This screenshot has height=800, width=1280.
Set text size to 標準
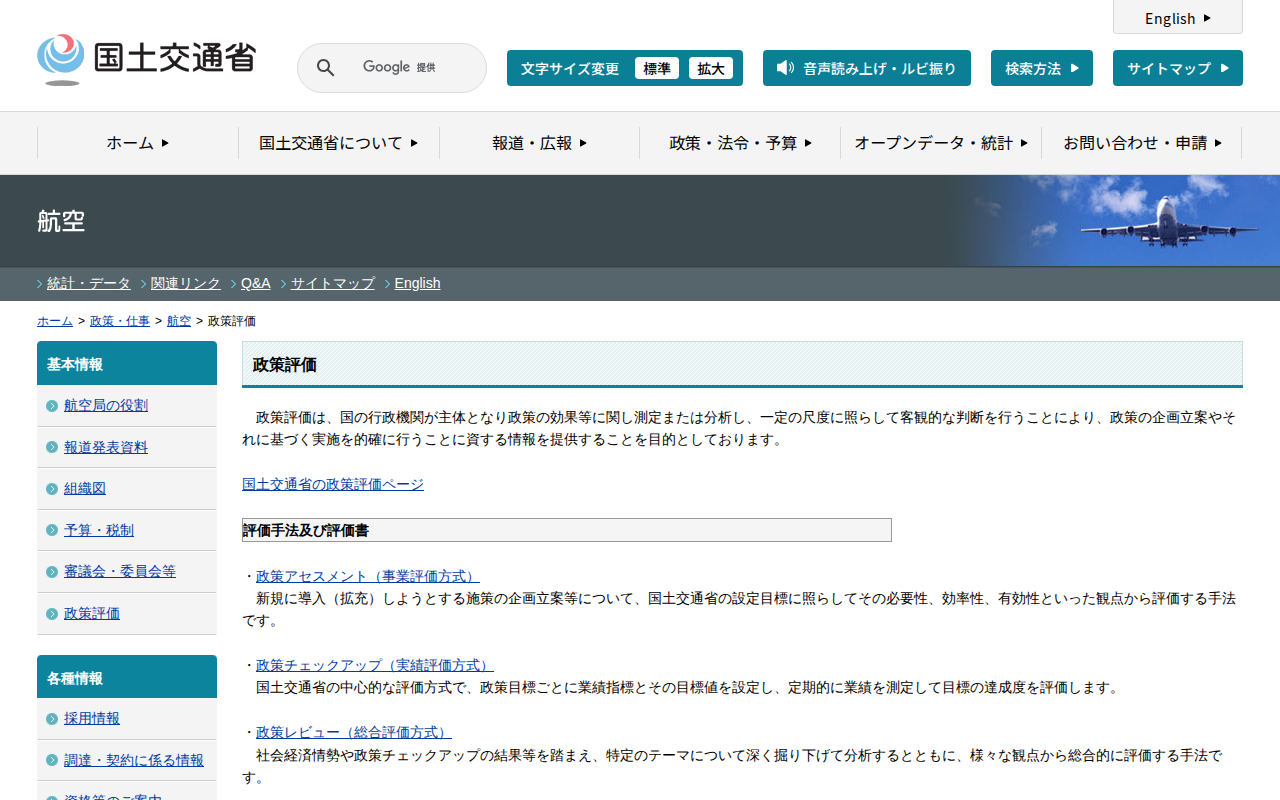pyautogui.click(x=656, y=68)
